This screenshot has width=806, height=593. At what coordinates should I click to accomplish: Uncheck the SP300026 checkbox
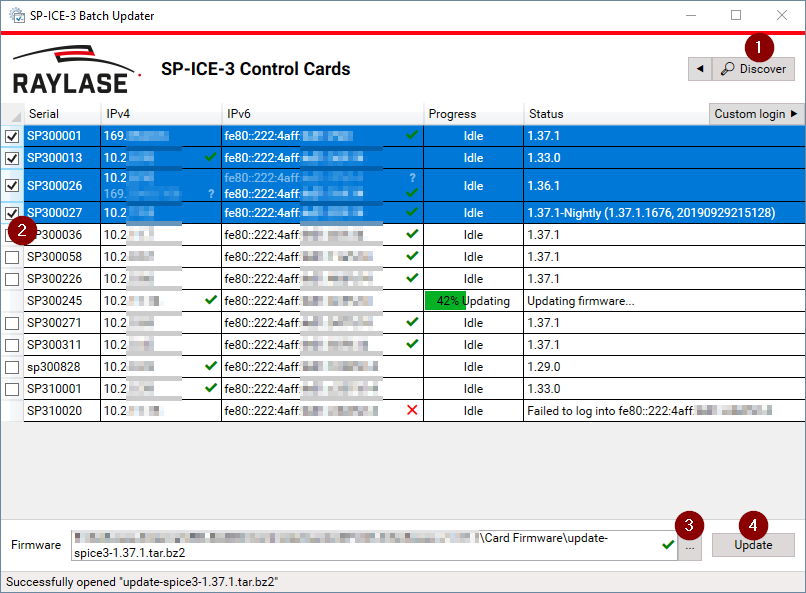12,186
